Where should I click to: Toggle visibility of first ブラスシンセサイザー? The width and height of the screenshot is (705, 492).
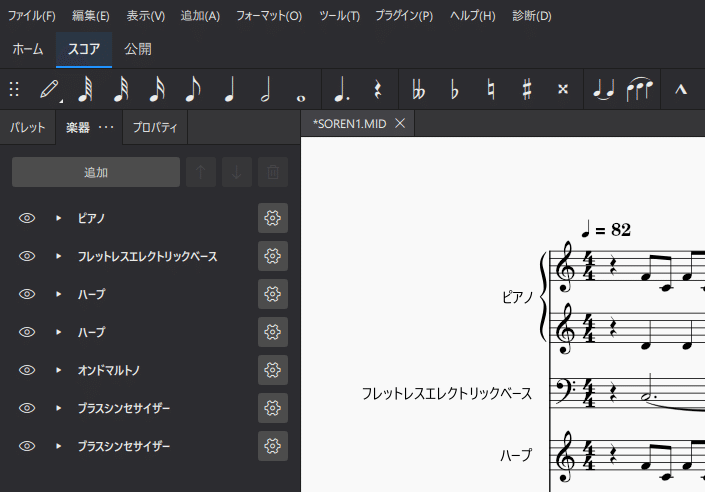[27, 408]
